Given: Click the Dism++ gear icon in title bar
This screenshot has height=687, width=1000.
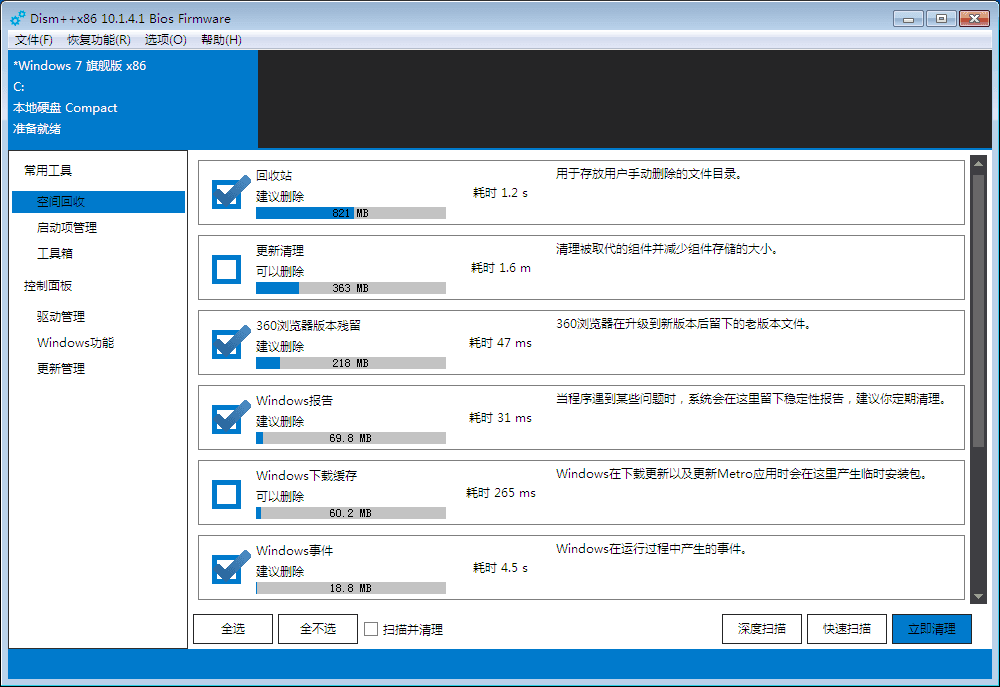Looking at the screenshot, I should [16, 17].
